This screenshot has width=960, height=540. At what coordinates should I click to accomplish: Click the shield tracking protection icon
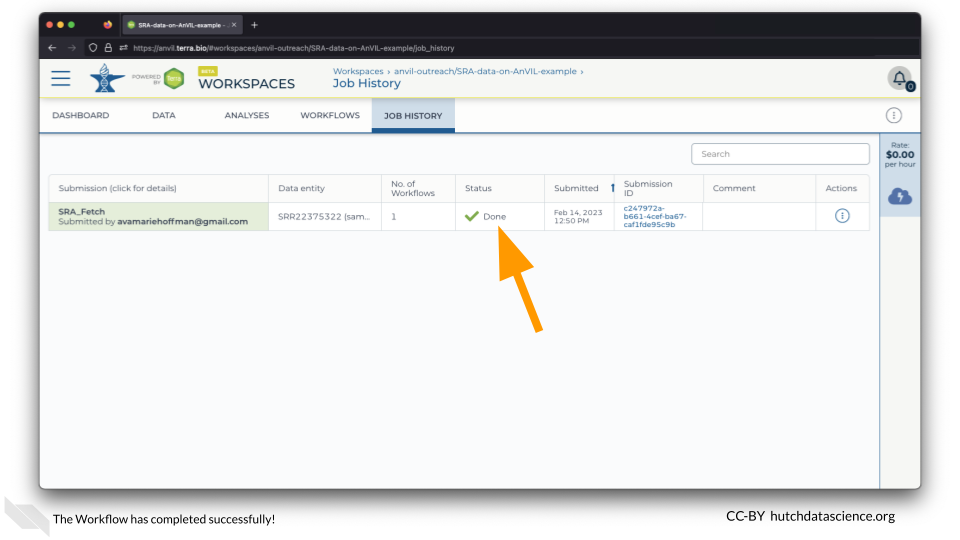coord(93,48)
